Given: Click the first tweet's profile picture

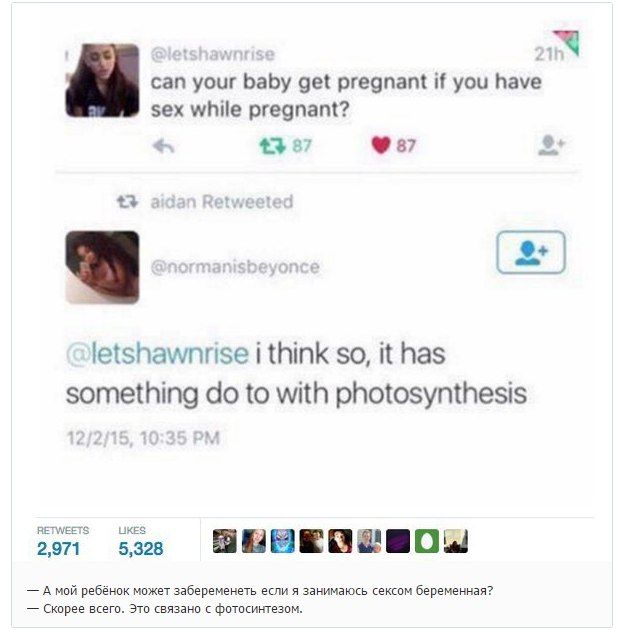Looking at the screenshot, I should (x=103, y=80).
